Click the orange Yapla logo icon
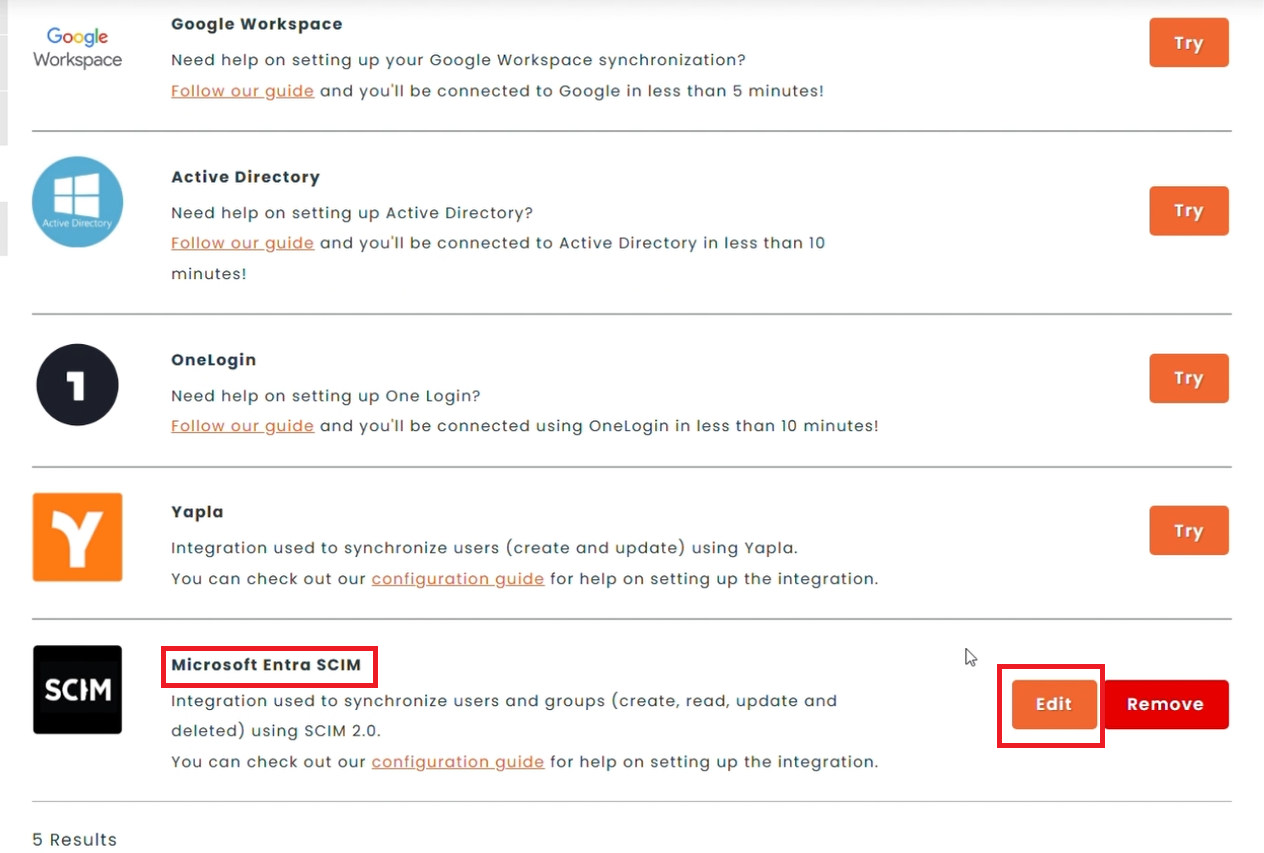The width and height of the screenshot is (1264, 853). pyautogui.click(x=77, y=537)
